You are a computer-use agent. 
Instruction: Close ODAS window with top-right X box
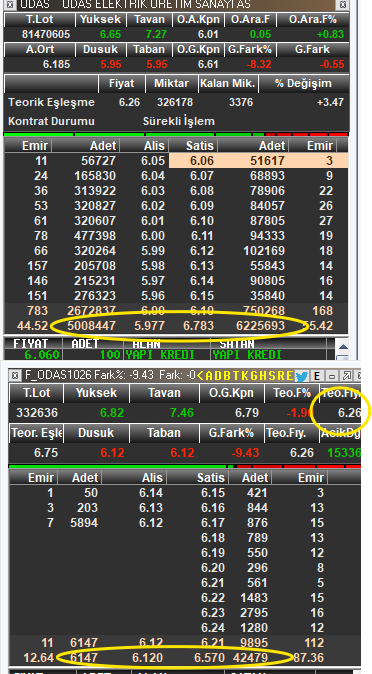tap(343, 5)
